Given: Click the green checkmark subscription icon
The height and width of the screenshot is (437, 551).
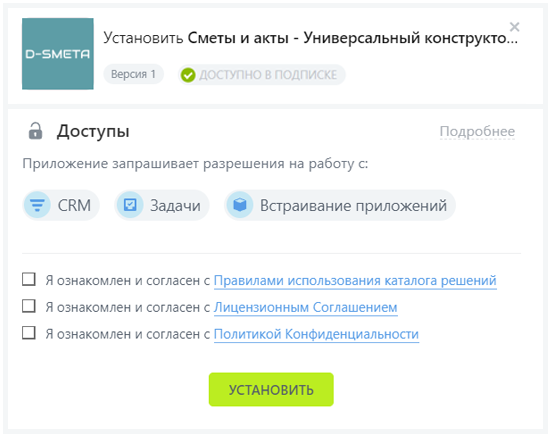Looking at the screenshot, I should point(188,75).
